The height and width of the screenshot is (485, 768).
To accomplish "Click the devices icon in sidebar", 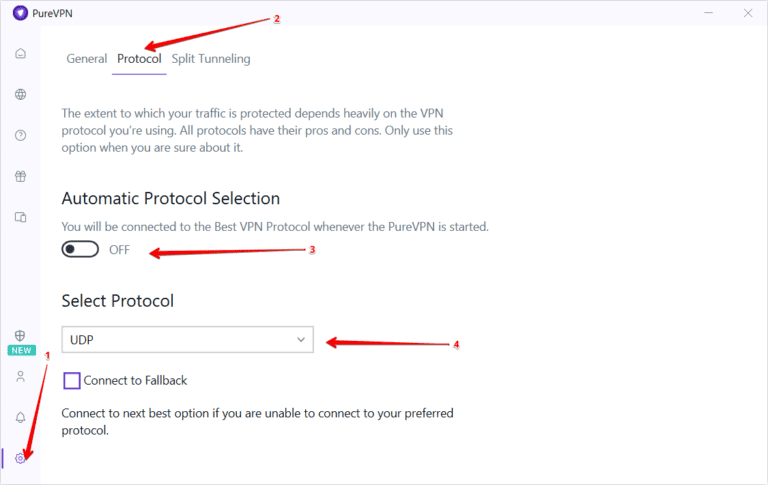I will (20, 217).
